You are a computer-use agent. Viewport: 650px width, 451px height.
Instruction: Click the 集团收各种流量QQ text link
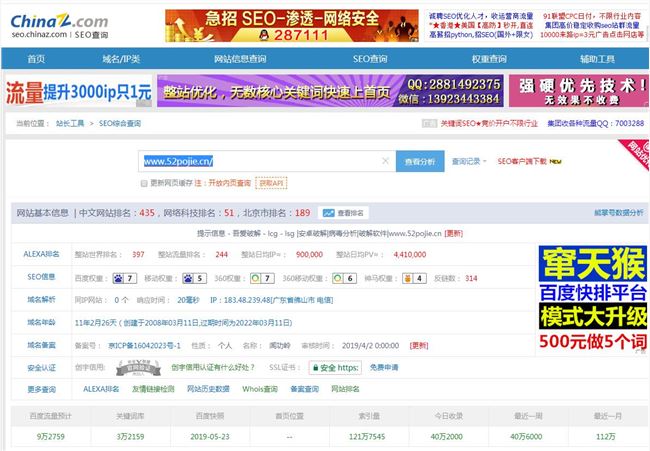[x=596, y=124]
